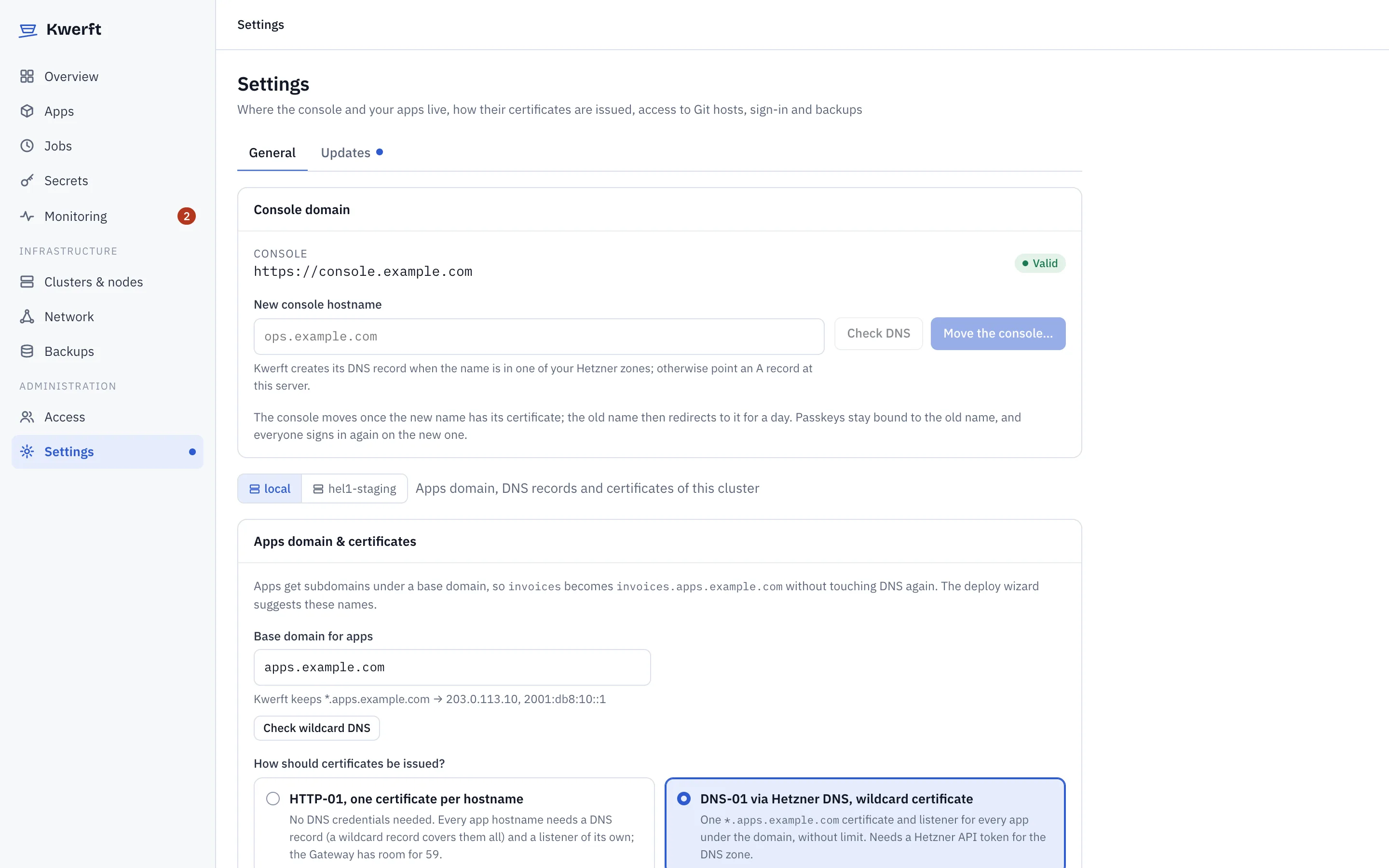Click the Settings gear icon in sidebar
Screen dimensions: 1389x868
(27, 451)
